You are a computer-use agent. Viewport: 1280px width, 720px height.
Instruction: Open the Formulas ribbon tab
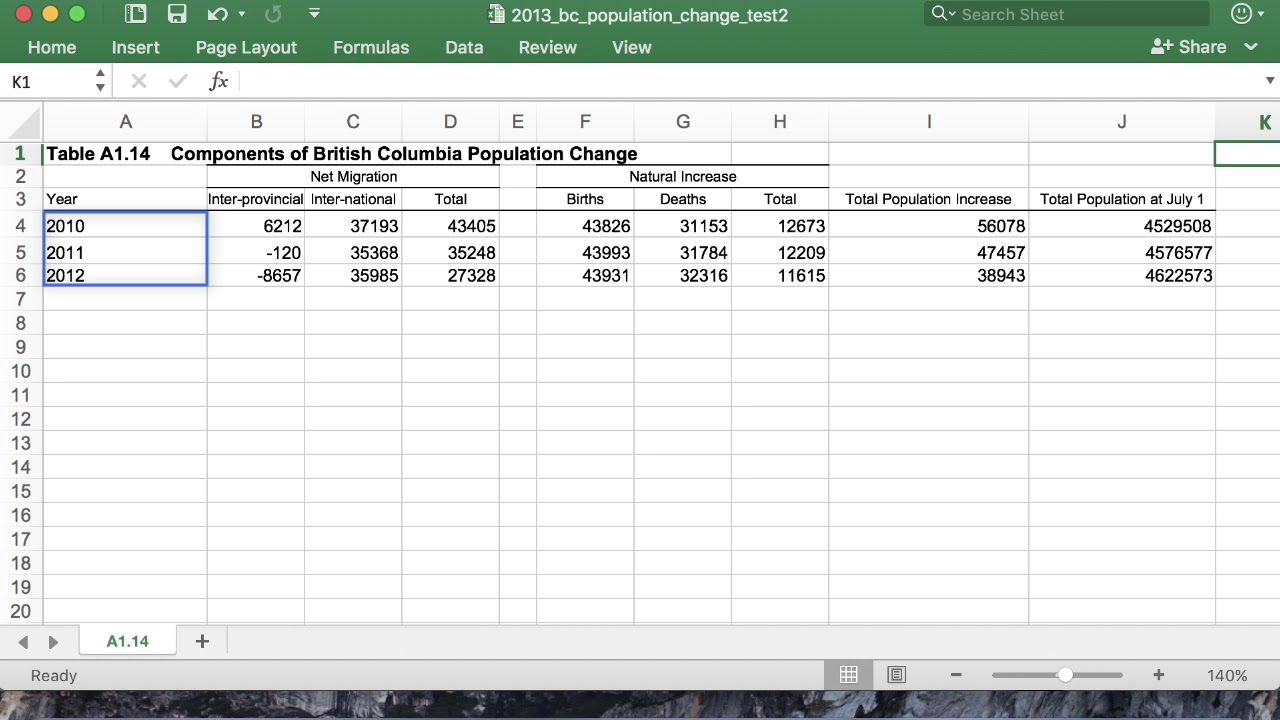[370, 47]
